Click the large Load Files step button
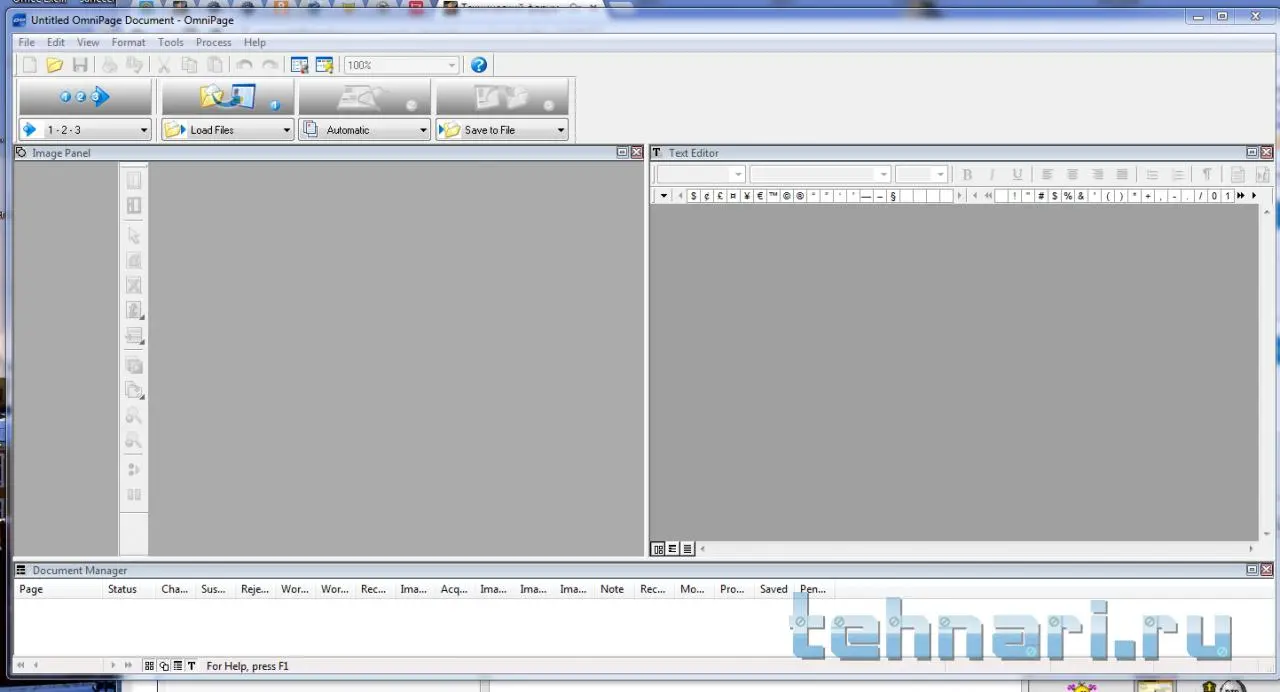Screen dimensions: 1280x692 click(228, 97)
